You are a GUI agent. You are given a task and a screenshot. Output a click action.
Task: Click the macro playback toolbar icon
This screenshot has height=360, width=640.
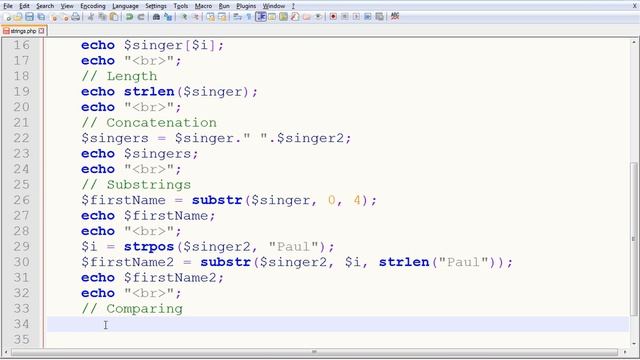(356, 17)
